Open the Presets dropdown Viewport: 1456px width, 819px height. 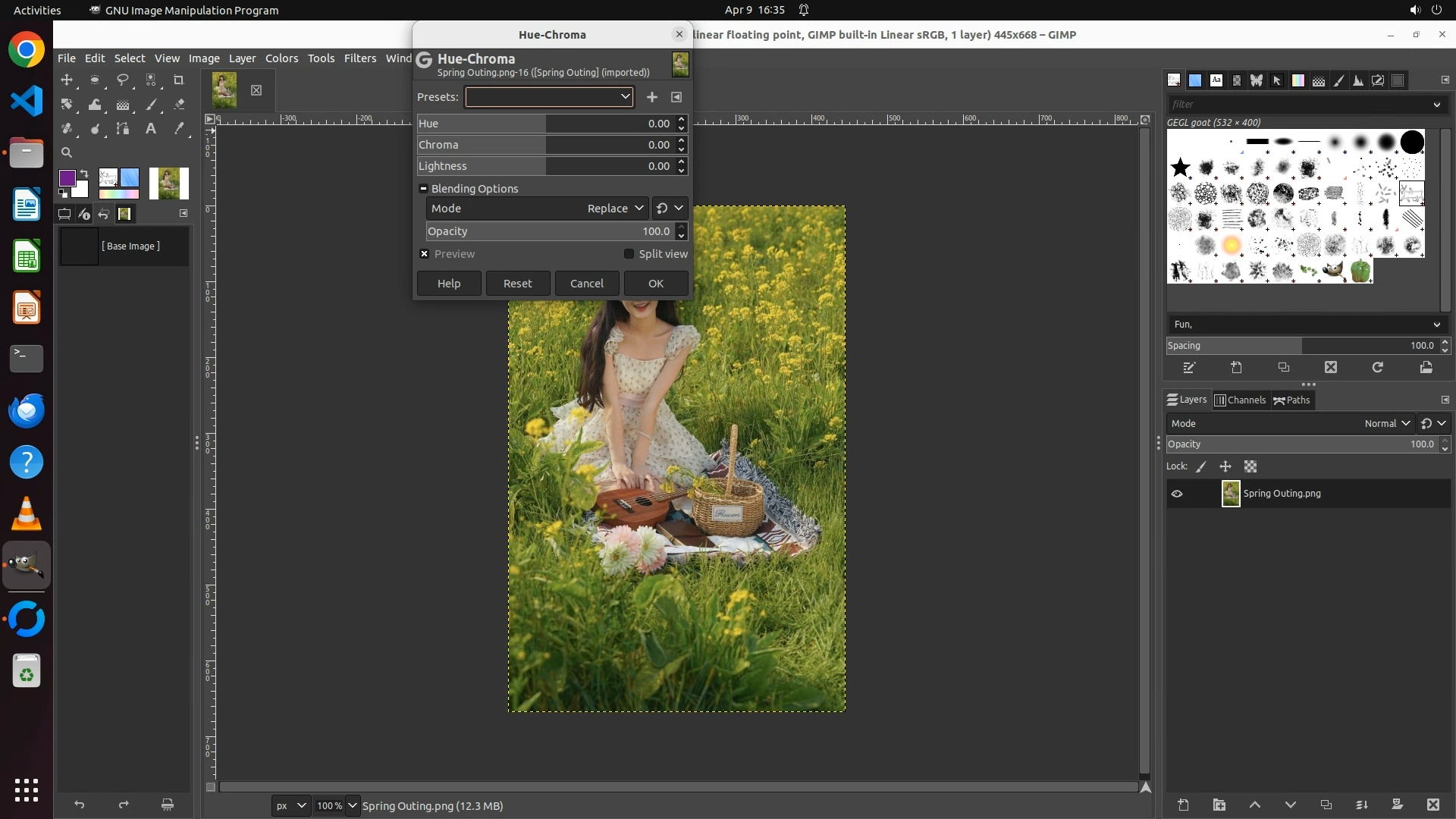[549, 97]
